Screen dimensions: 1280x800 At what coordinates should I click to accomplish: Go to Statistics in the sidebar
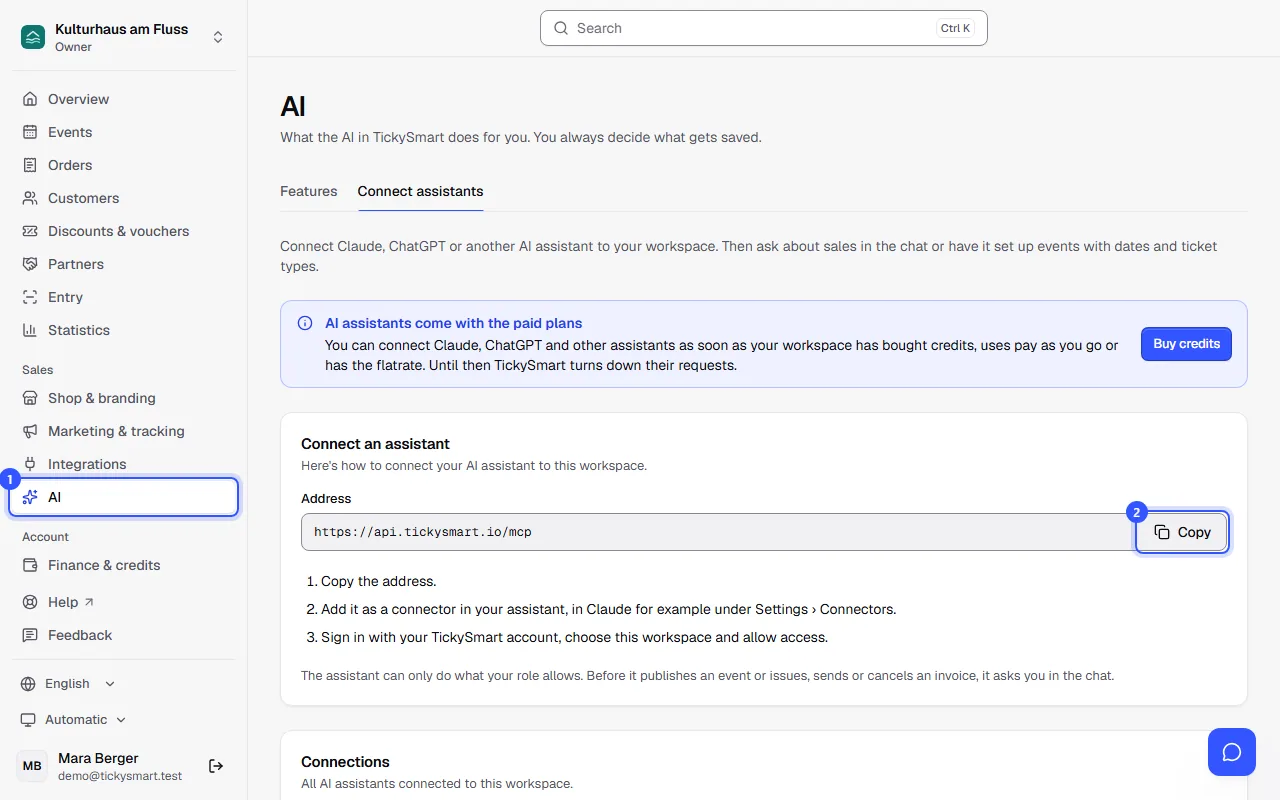(x=124, y=330)
